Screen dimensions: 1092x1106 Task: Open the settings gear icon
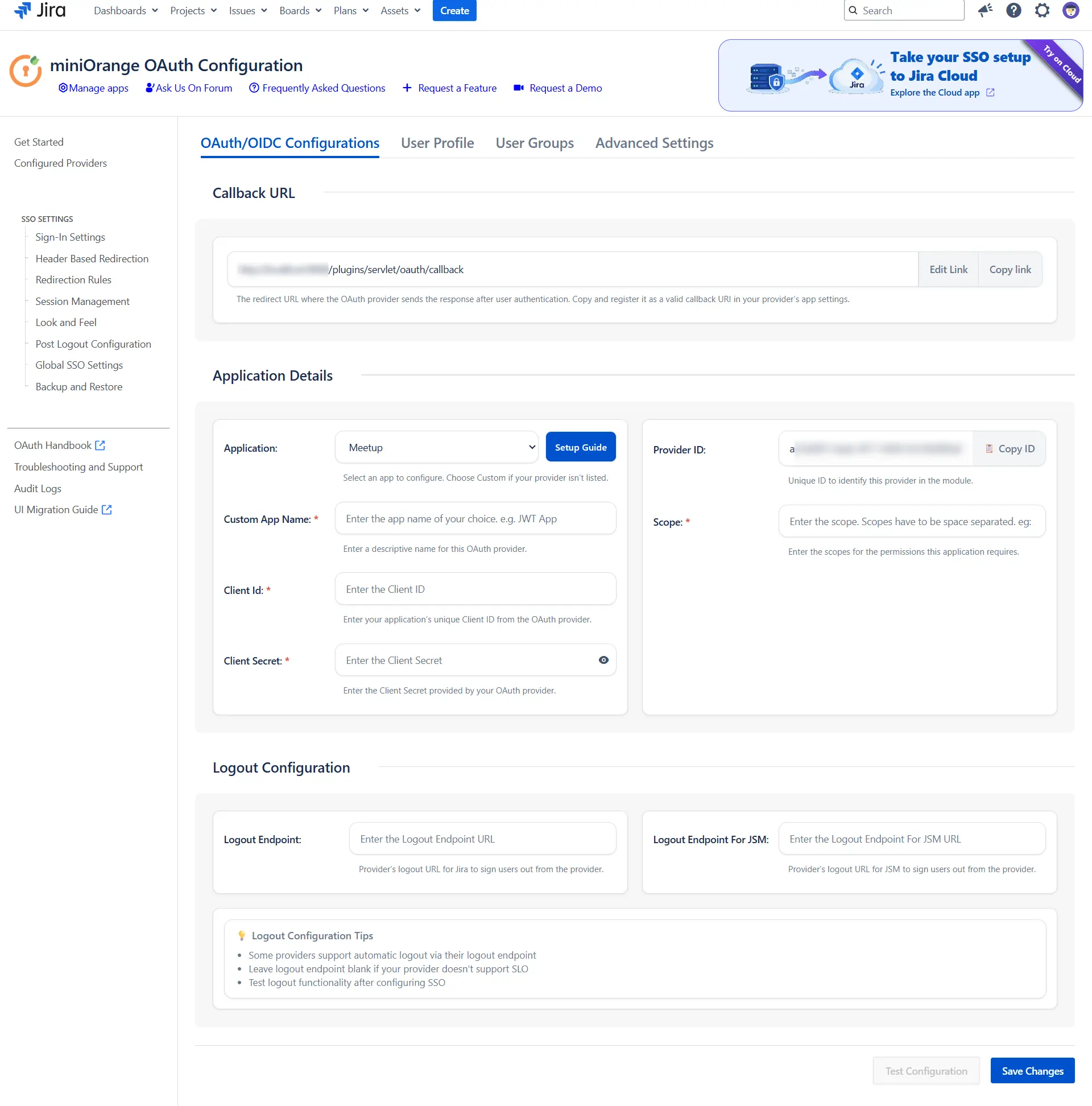(x=1042, y=10)
